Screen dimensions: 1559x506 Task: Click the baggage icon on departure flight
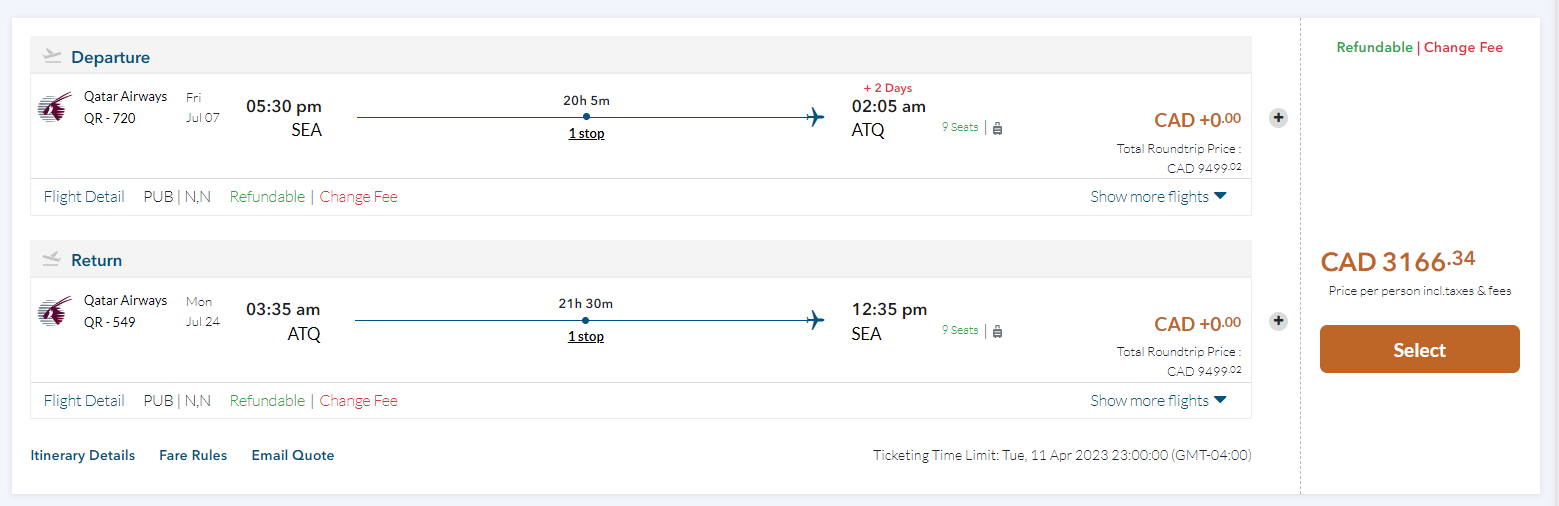point(997,128)
